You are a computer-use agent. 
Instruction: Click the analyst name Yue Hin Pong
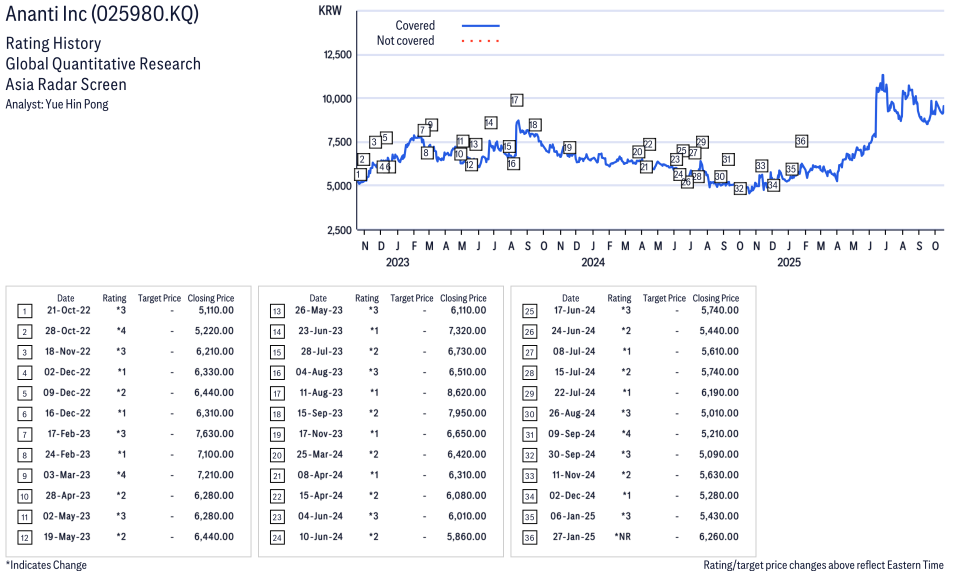(x=57, y=104)
